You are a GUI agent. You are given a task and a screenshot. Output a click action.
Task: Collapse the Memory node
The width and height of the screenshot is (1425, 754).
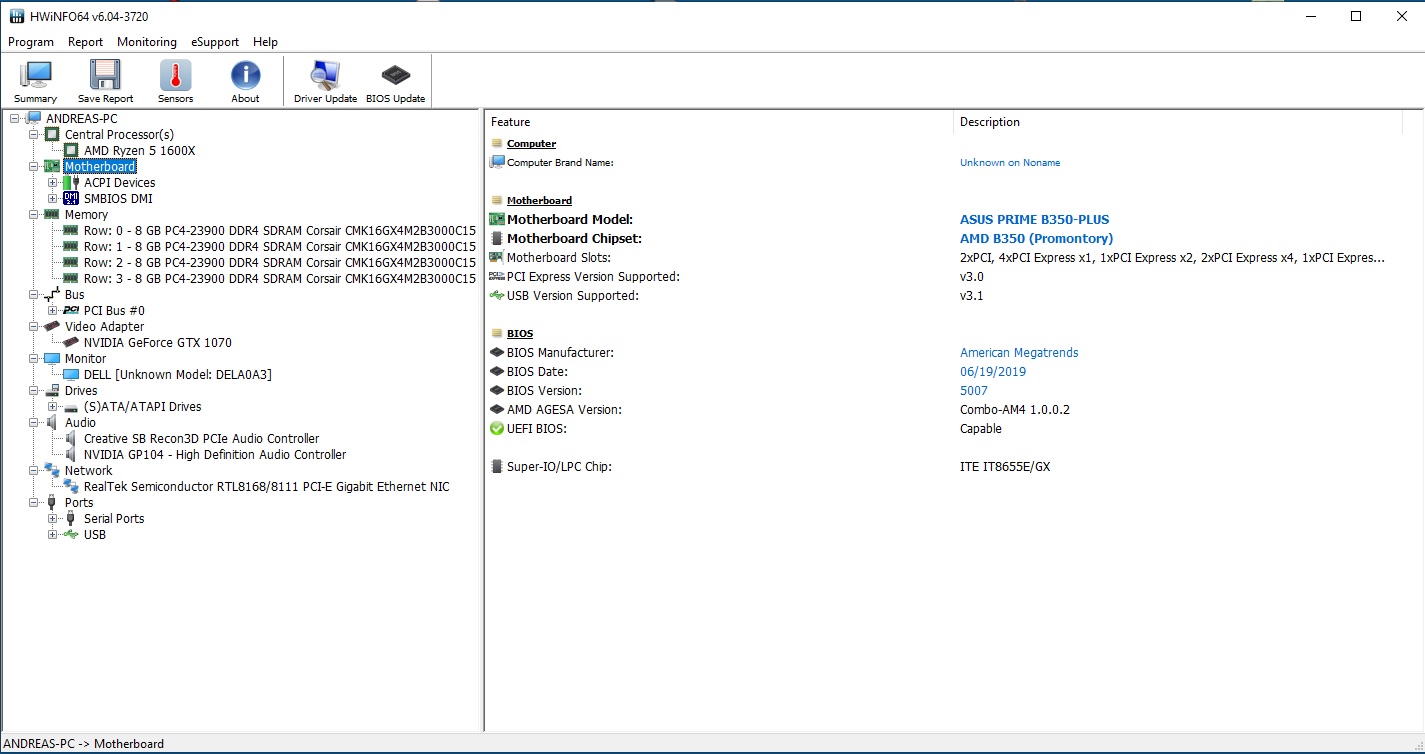(34, 214)
